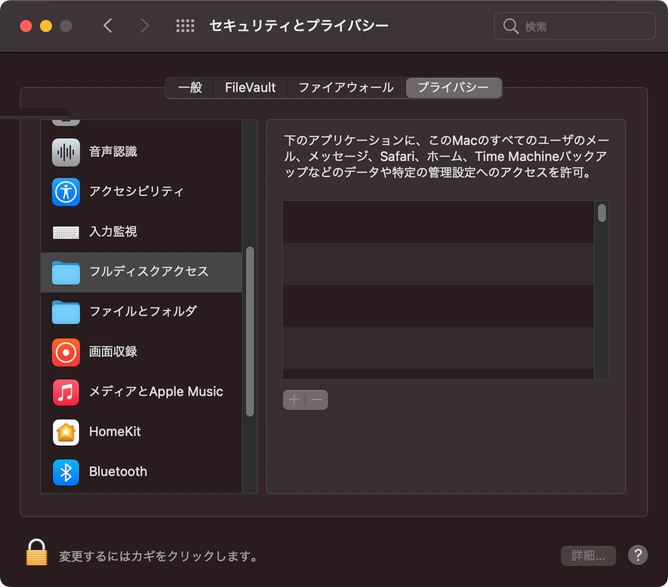Click the HomeKit house icon

(66, 432)
